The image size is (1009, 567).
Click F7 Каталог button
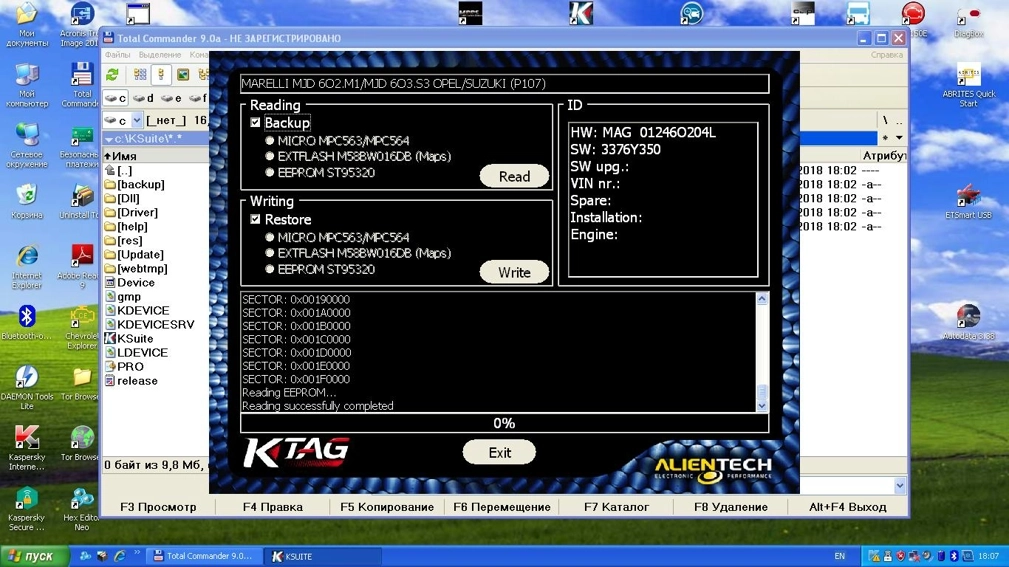click(x=616, y=507)
